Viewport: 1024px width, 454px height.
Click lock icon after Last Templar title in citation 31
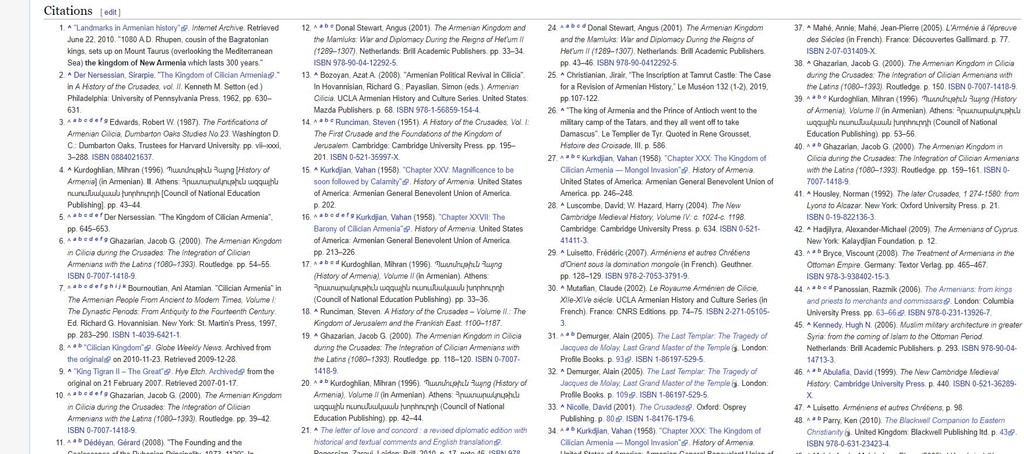point(734,348)
